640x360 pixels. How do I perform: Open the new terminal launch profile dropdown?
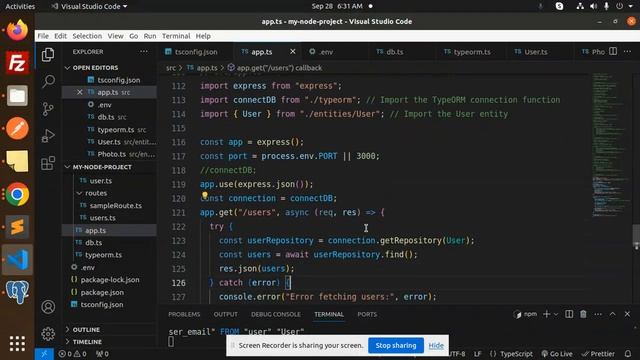(x=556, y=314)
